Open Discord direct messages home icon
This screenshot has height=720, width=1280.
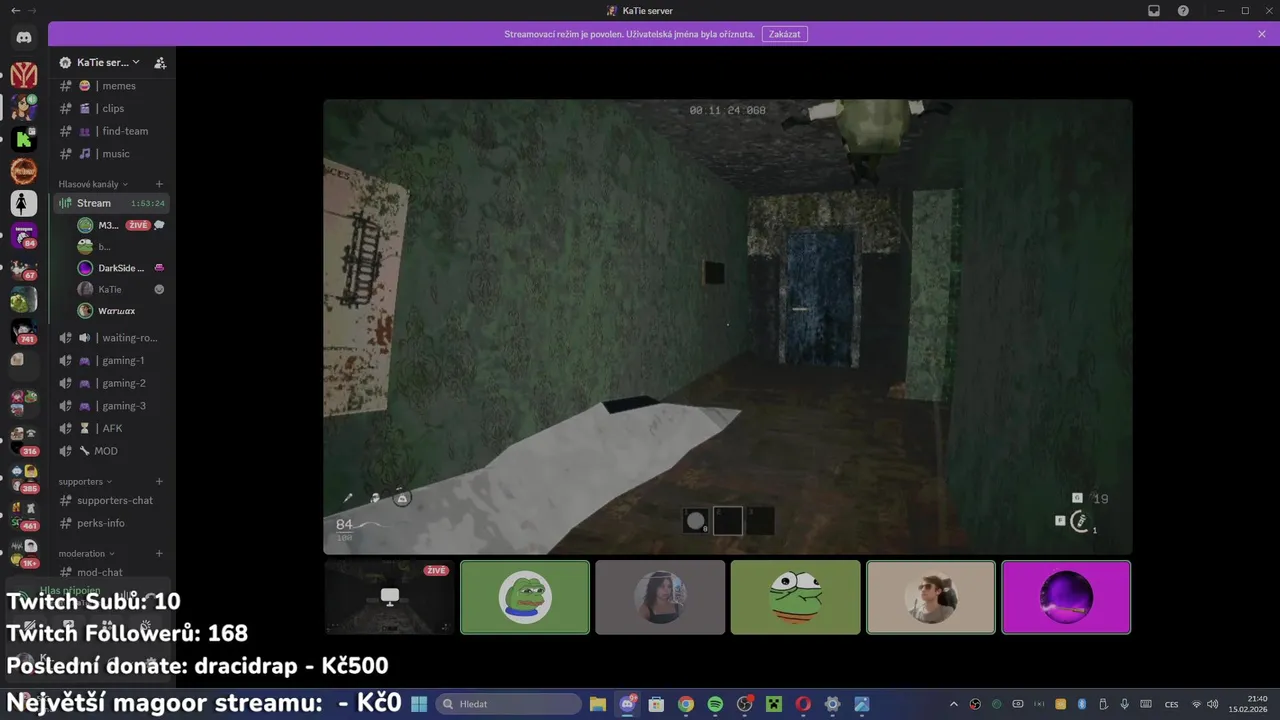(24, 38)
